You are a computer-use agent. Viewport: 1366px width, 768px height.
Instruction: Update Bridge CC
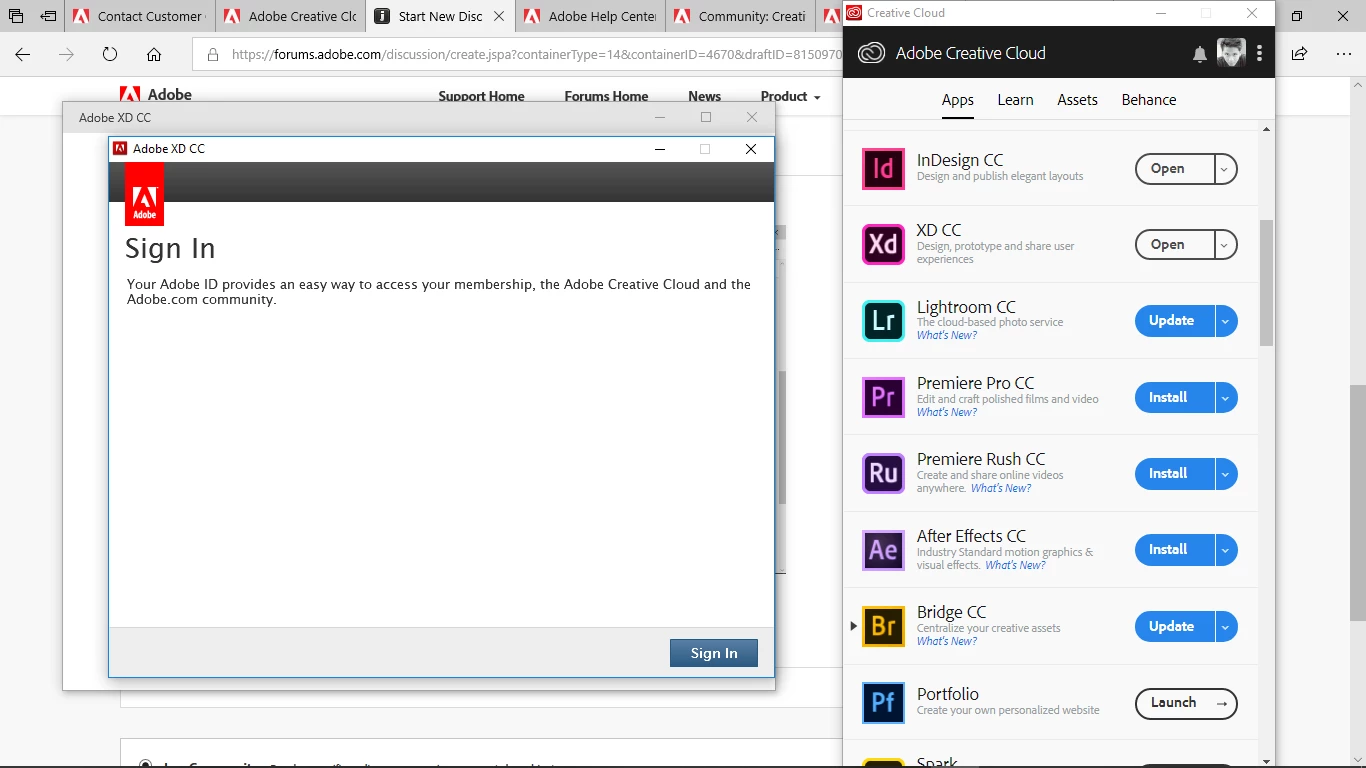click(x=1175, y=627)
